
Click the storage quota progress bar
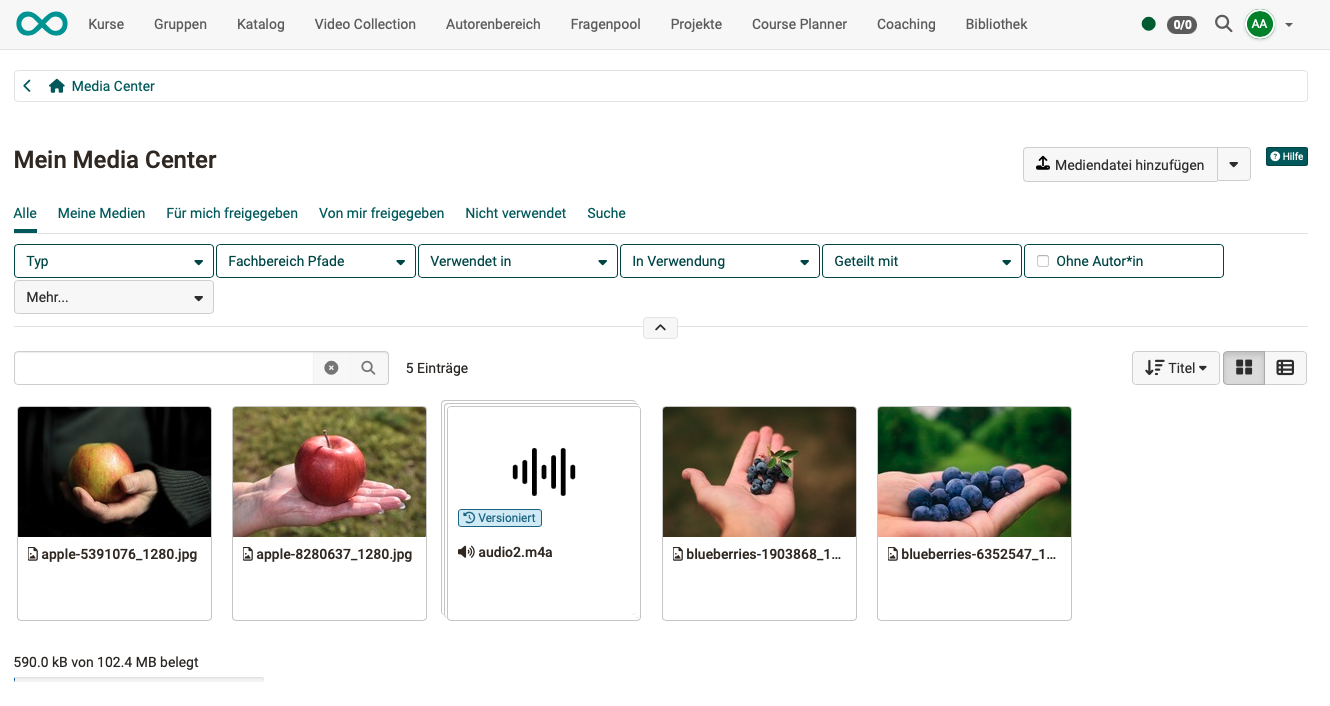[x=138, y=681]
